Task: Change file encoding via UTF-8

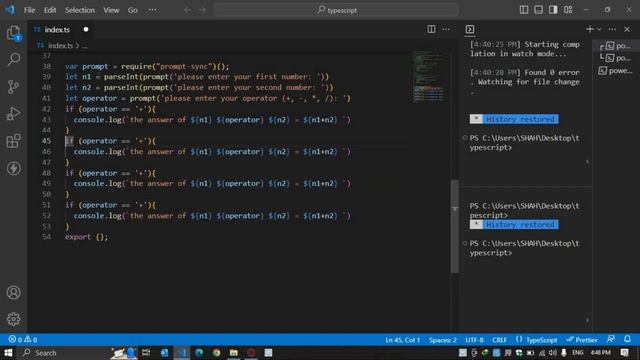Action: [474, 340]
